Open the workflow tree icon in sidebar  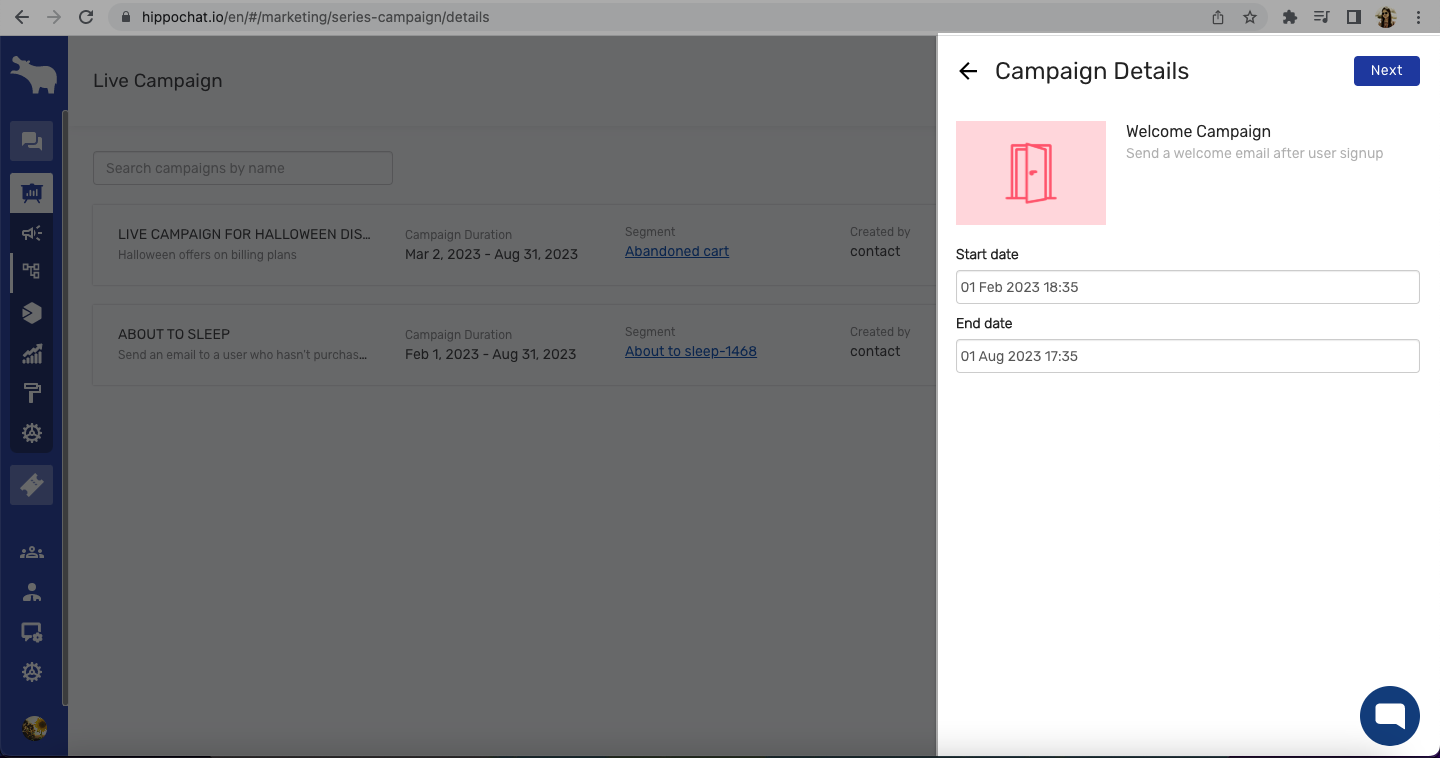pos(32,271)
